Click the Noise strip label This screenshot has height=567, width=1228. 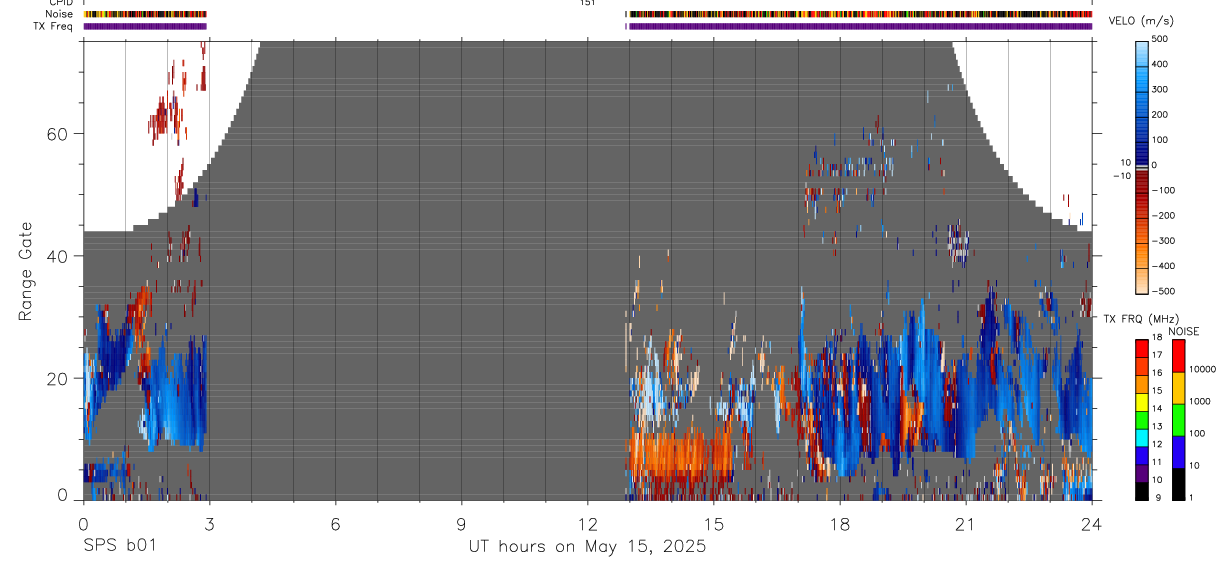tap(60, 14)
